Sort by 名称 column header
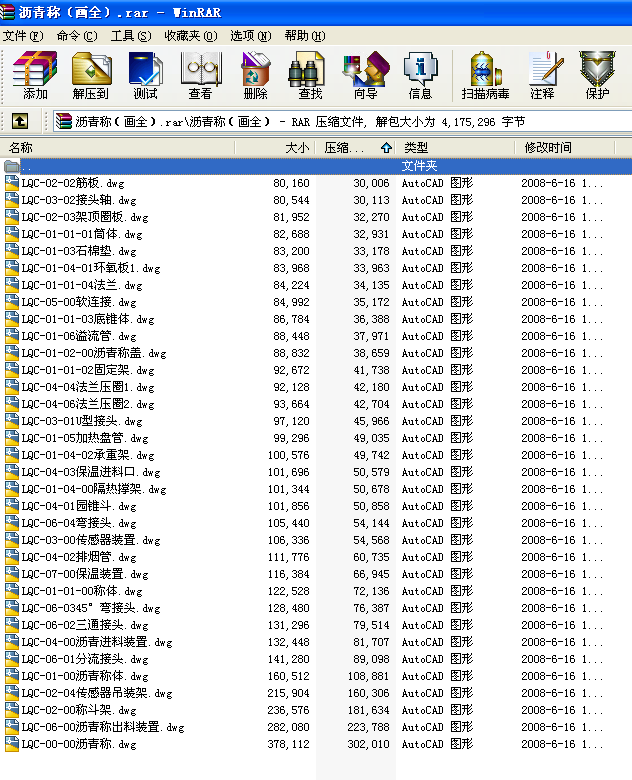Viewport: 632px width, 780px height. 117,147
